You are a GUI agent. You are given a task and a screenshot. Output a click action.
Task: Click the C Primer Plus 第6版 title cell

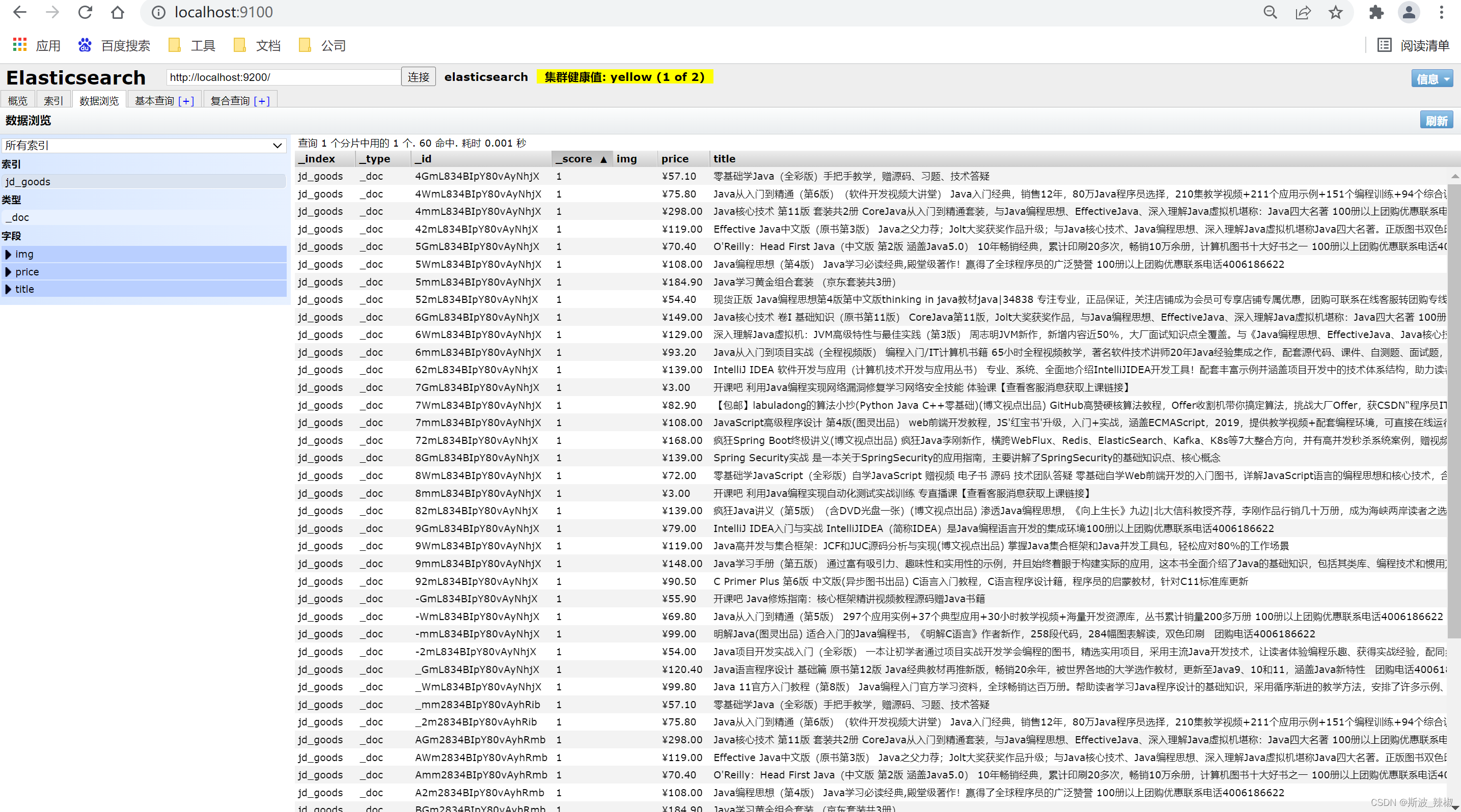coord(980,581)
